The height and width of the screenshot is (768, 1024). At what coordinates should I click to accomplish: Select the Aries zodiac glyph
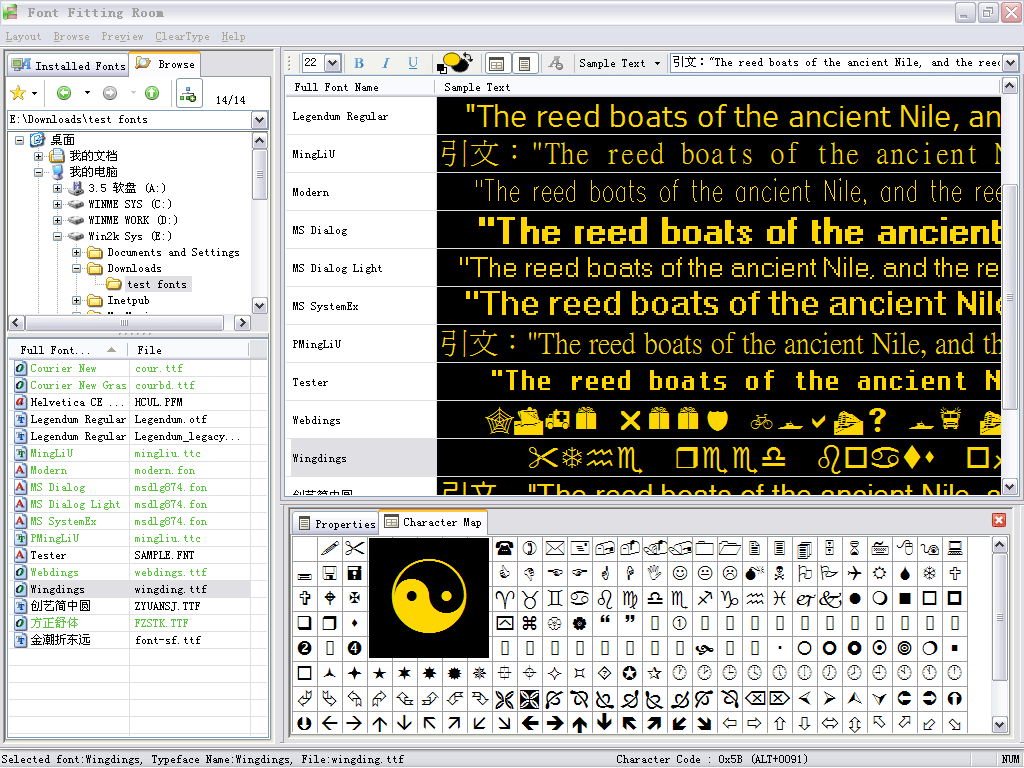[x=504, y=598]
